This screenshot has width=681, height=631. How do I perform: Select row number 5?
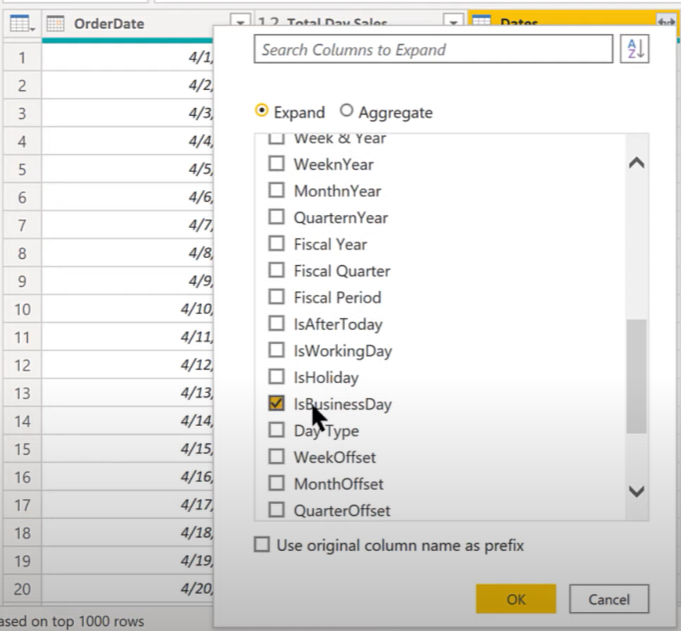tap(22, 169)
